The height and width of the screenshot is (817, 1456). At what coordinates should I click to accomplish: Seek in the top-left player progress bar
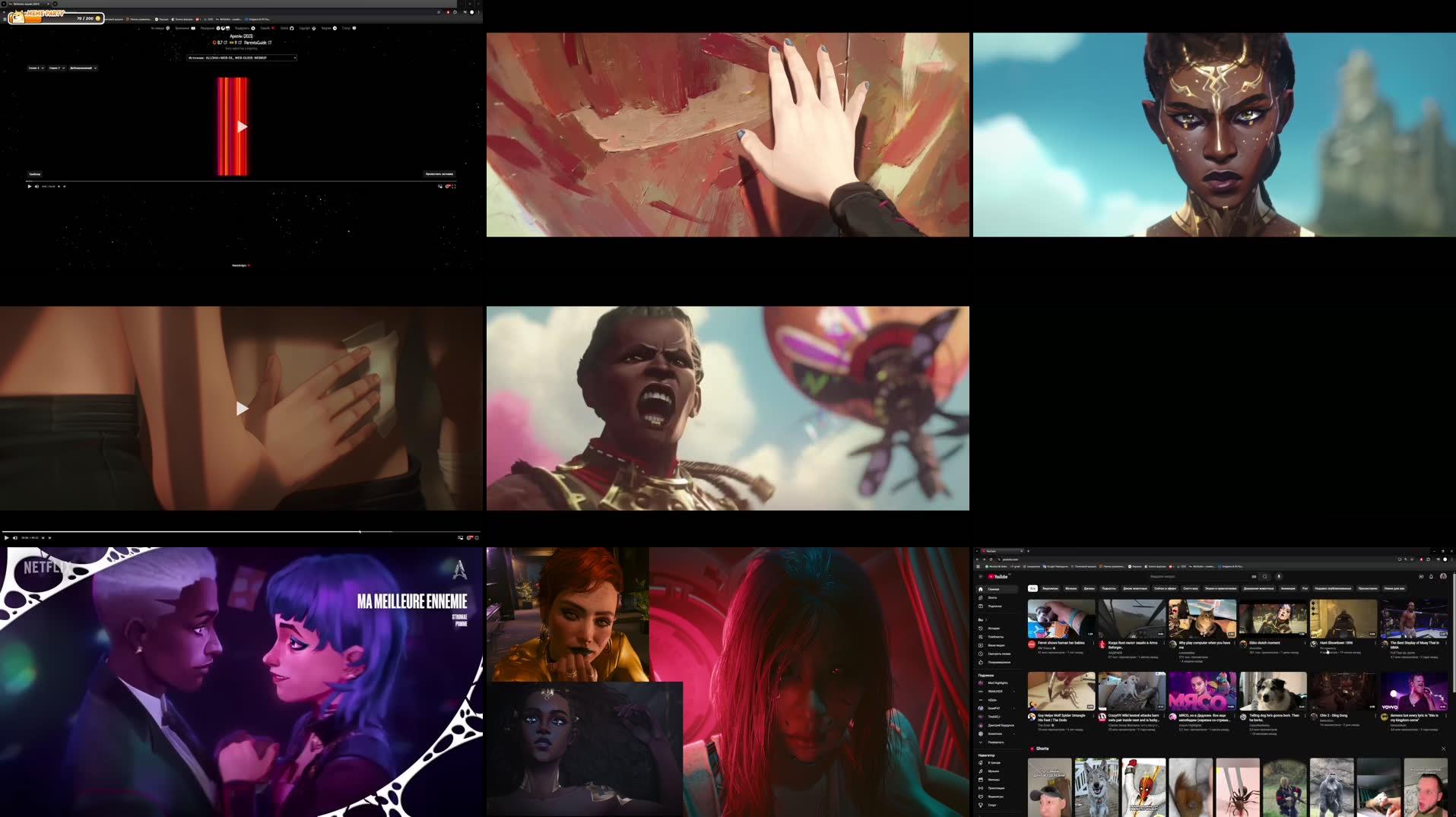(x=242, y=182)
